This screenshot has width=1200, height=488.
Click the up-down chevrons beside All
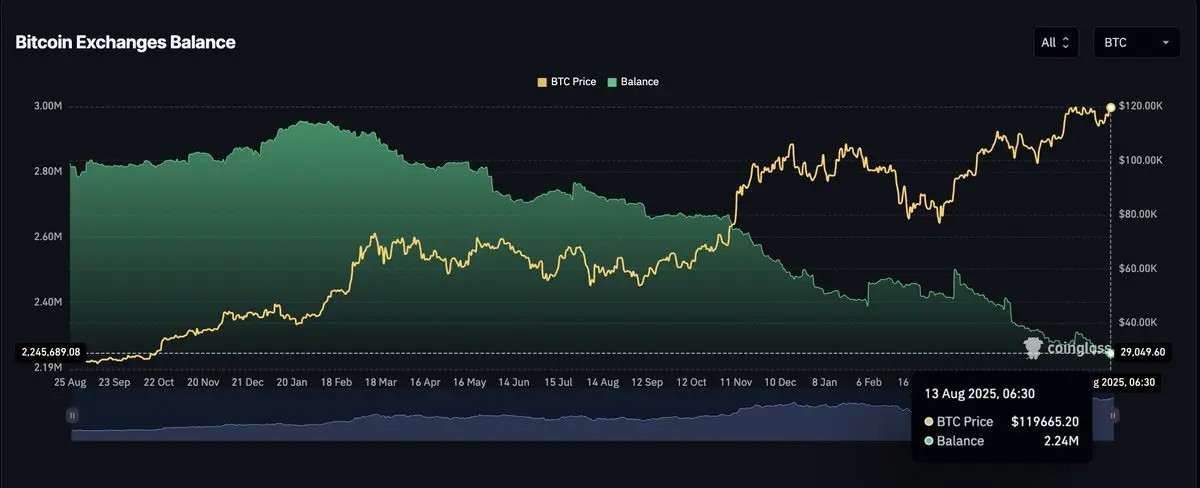[1065, 43]
